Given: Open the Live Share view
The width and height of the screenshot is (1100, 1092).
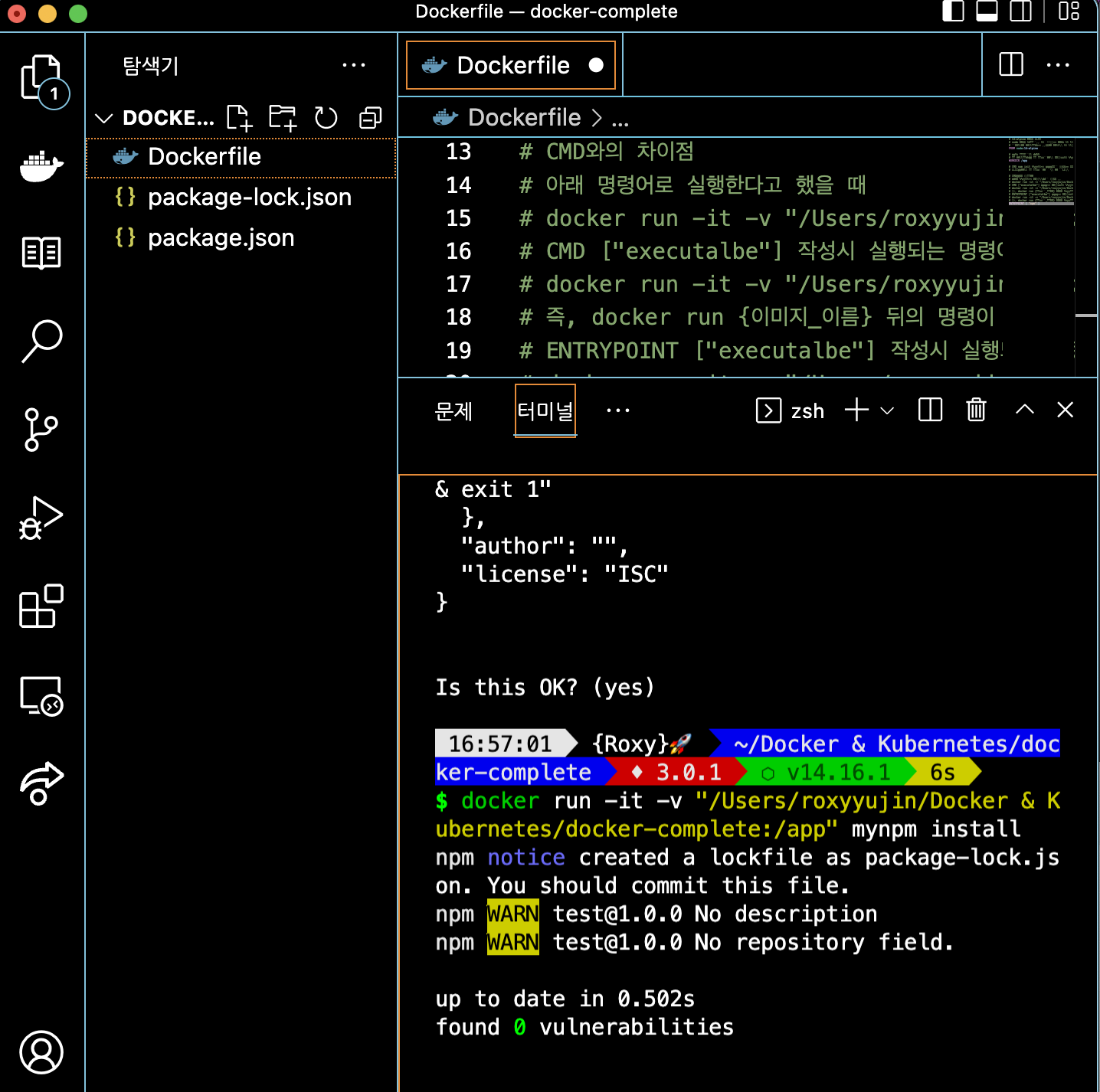Looking at the screenshot, I should click(42, 783).
